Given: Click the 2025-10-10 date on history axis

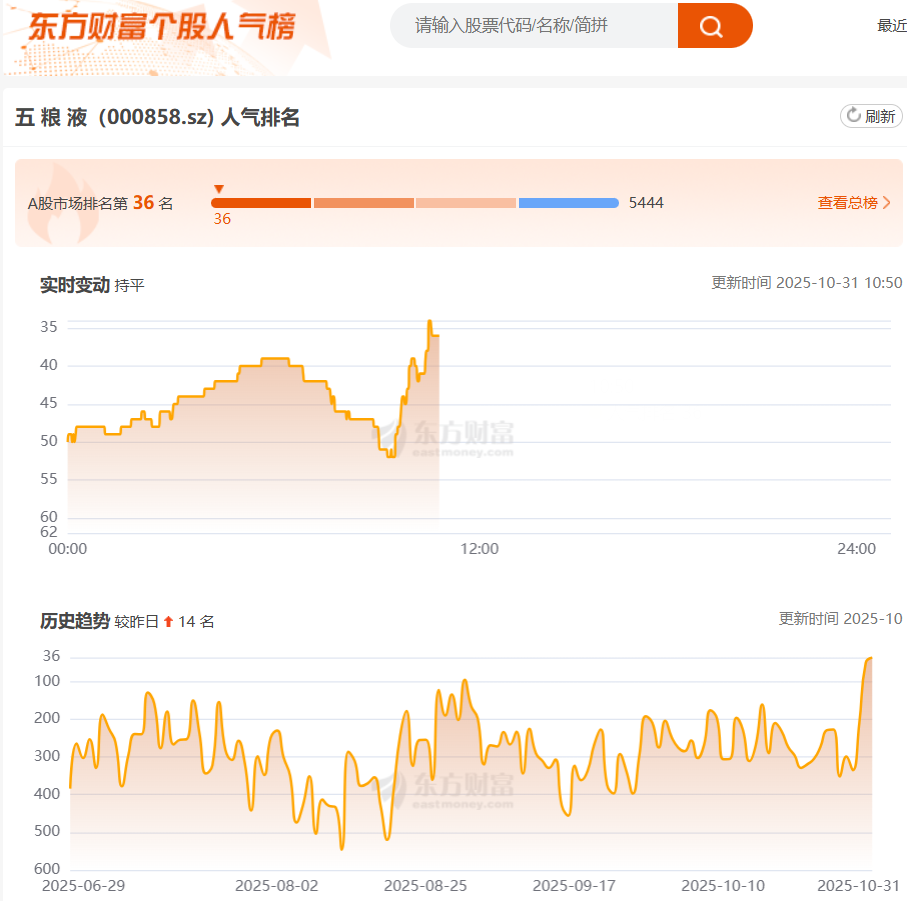Looking at the screenshot, I should click(x=723, y=886).
